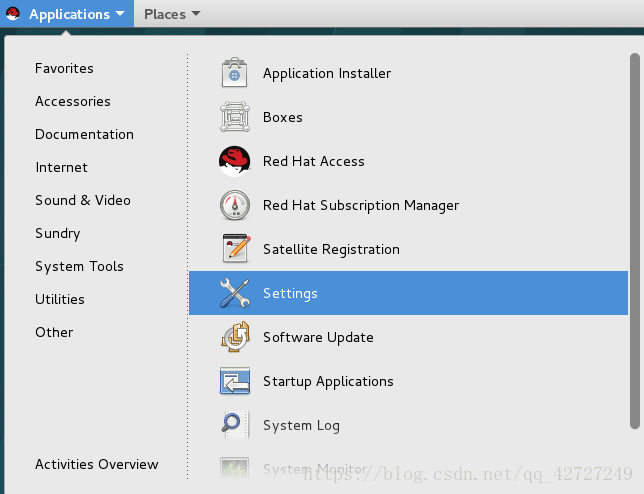Click the System Log magnifier icon
This screenshot has width=644, height=494.
pyautogui.click(x=235, y=425)
